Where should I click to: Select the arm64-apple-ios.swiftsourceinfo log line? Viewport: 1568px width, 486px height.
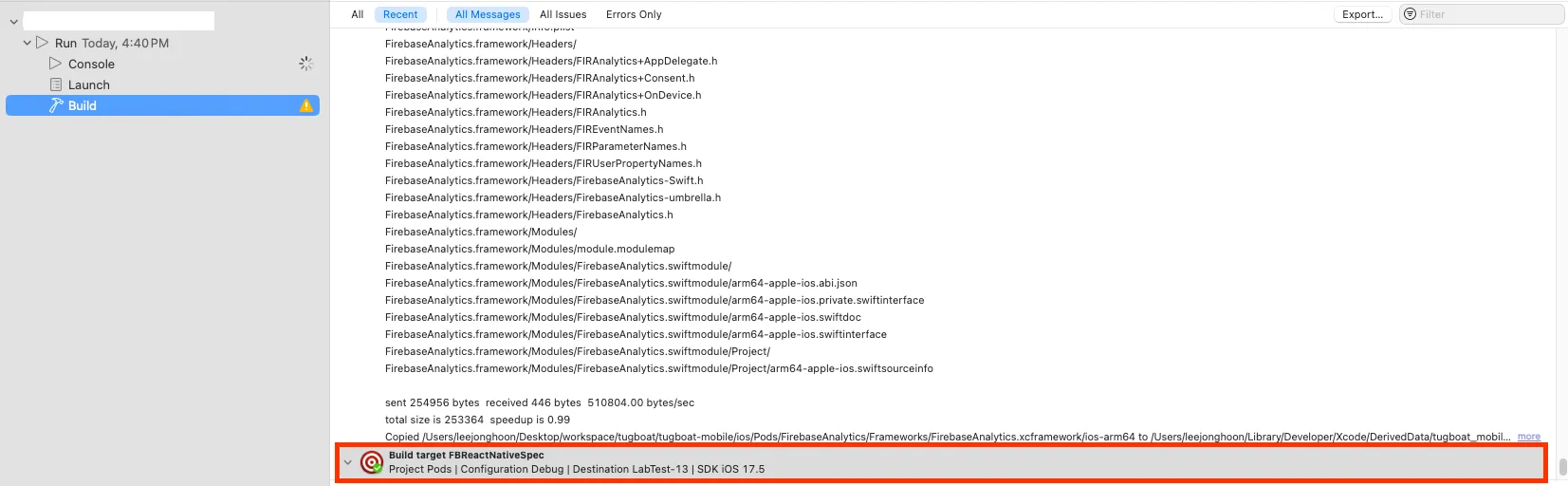point(659,368)
